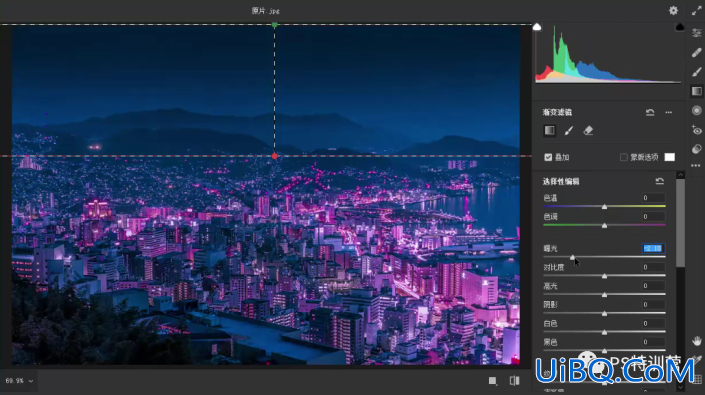Open more tools ellipsis in right toolbar
This screenshot has height=395, width=705.
click(x=696, y=166)
